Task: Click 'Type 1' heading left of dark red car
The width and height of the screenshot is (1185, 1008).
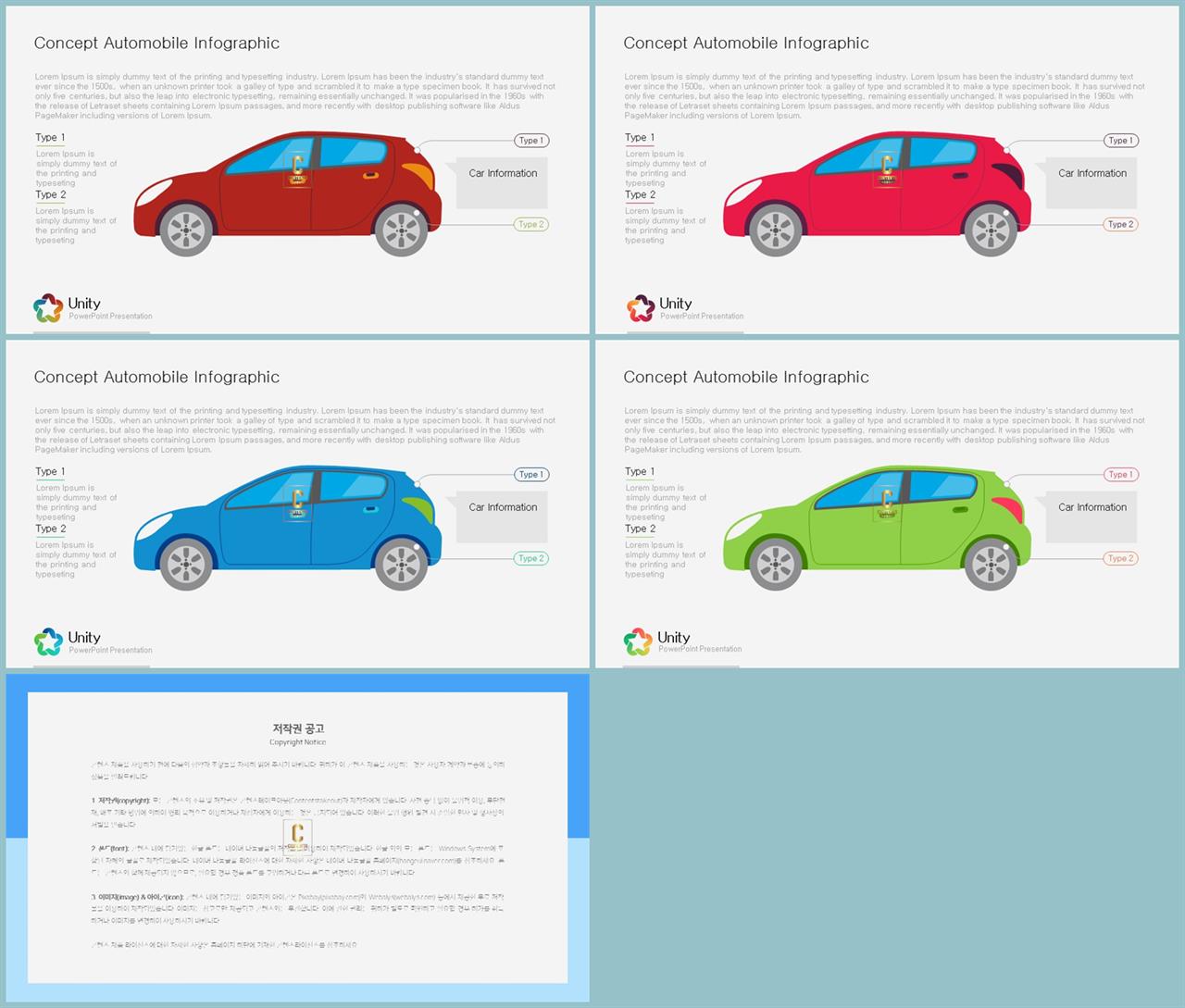Action: (50, 137)
